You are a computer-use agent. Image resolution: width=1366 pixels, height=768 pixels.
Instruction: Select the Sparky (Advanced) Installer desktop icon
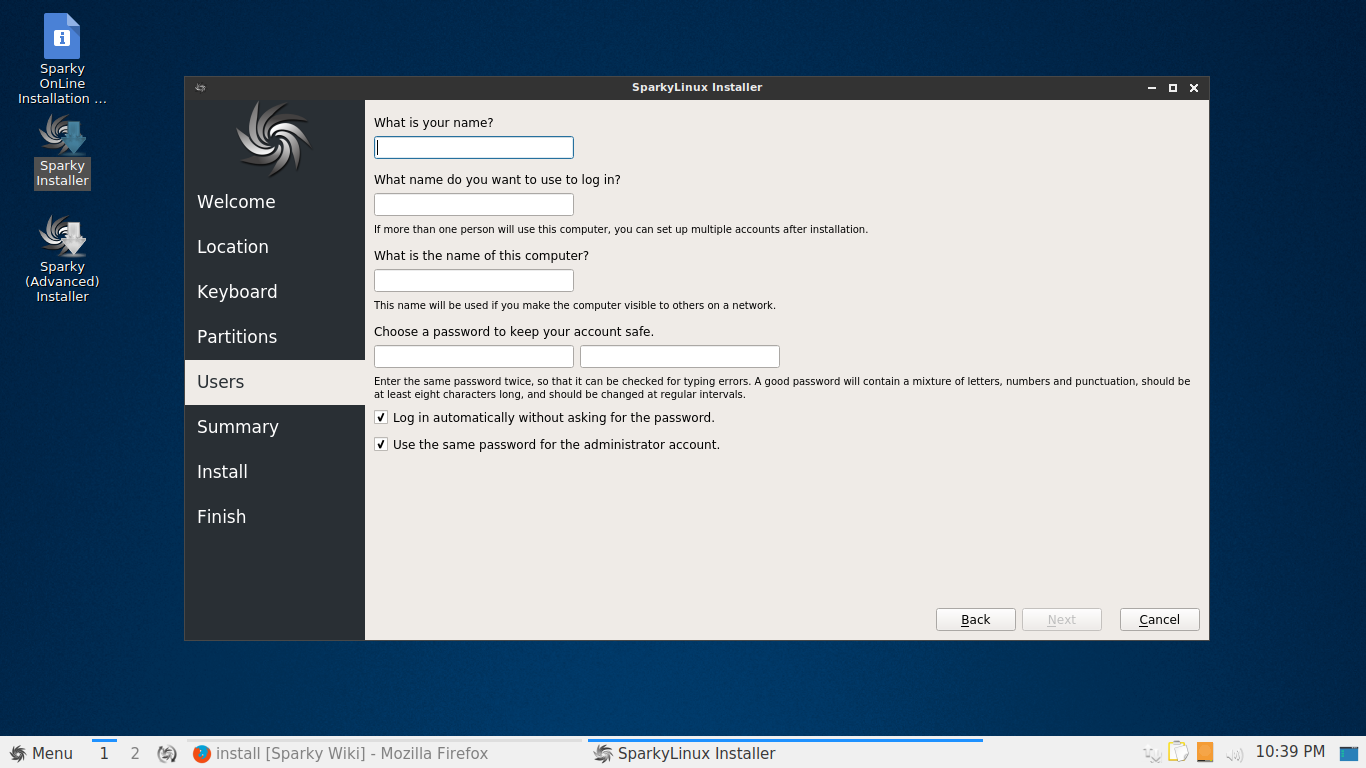[62, 258]
